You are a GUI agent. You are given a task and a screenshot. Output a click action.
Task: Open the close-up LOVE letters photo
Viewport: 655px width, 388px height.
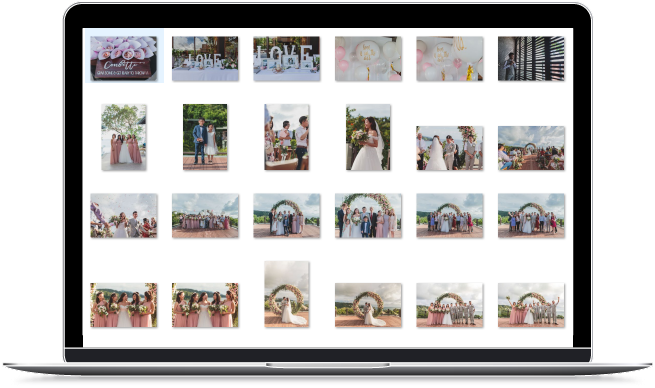[x=287, y=58]
